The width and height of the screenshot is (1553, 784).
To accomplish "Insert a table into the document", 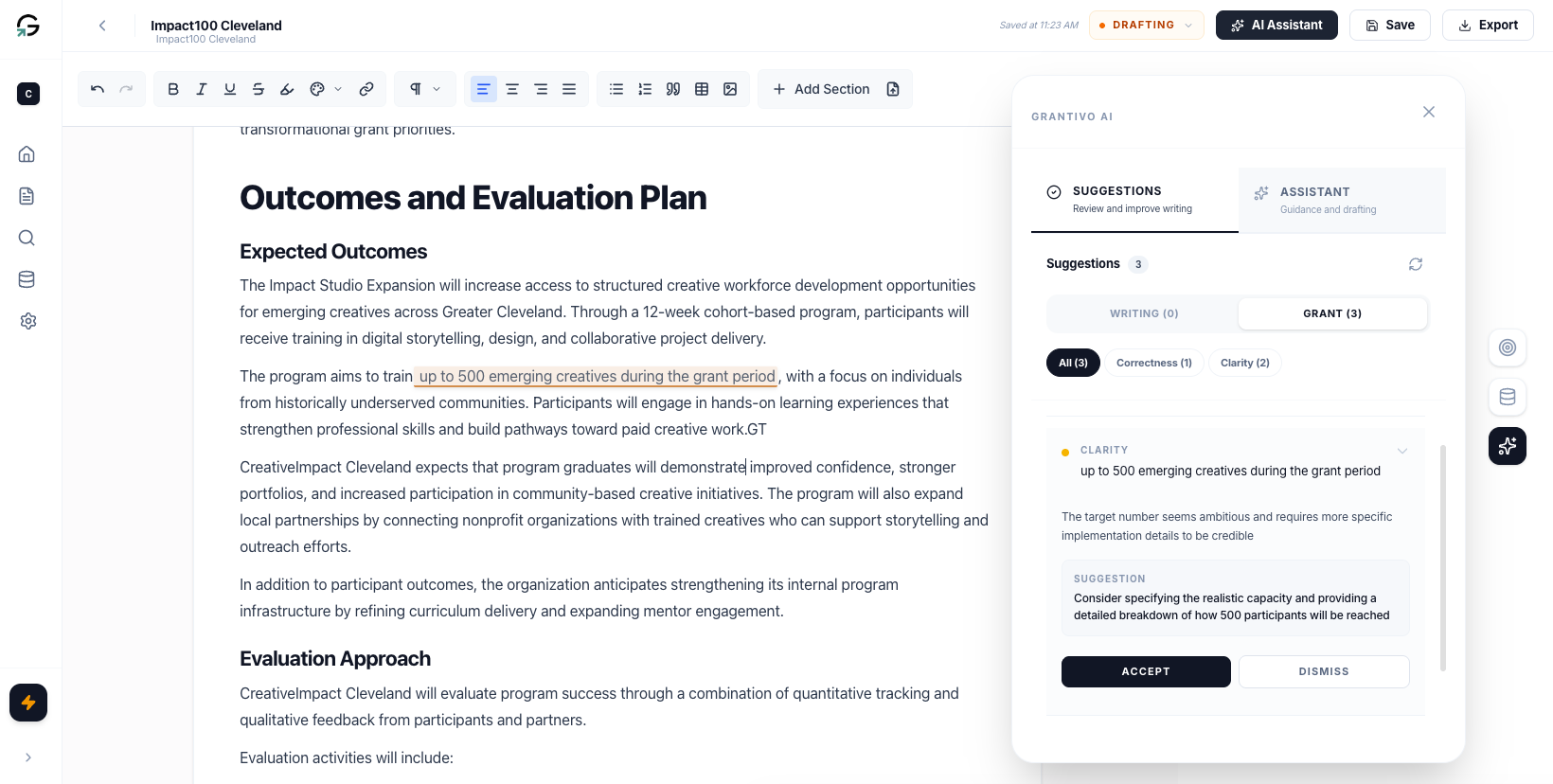I will 701,88.
